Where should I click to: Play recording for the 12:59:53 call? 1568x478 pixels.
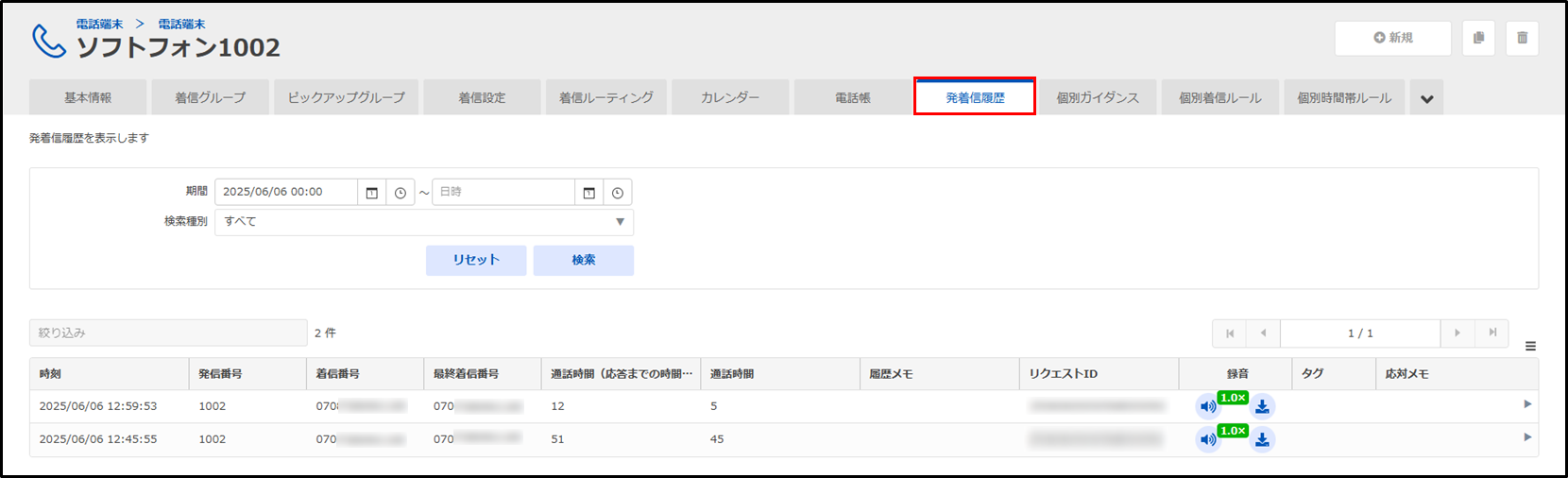(1208, 407)
